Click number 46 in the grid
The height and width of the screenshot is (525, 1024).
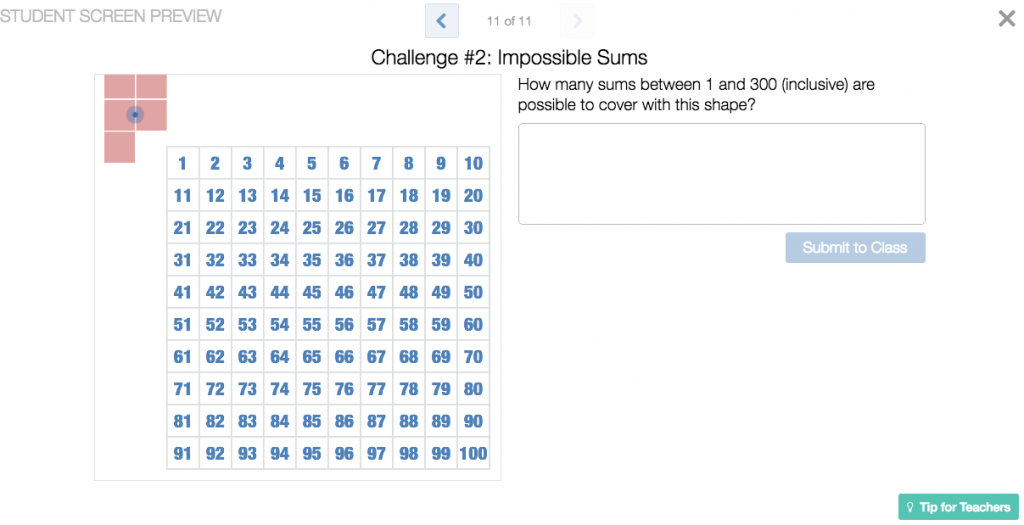pos(344,292)
